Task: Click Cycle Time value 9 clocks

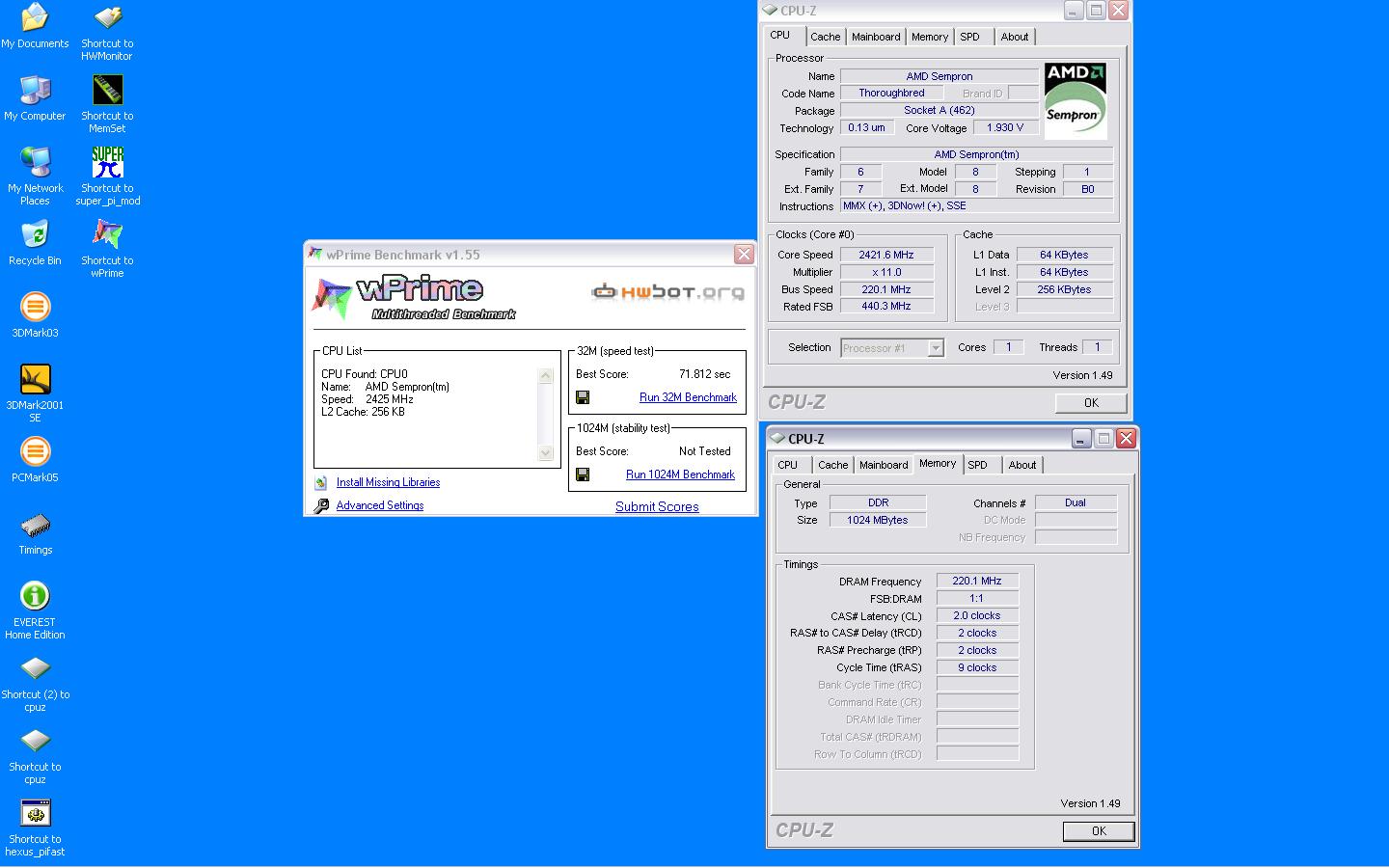Action: point(977,667)
